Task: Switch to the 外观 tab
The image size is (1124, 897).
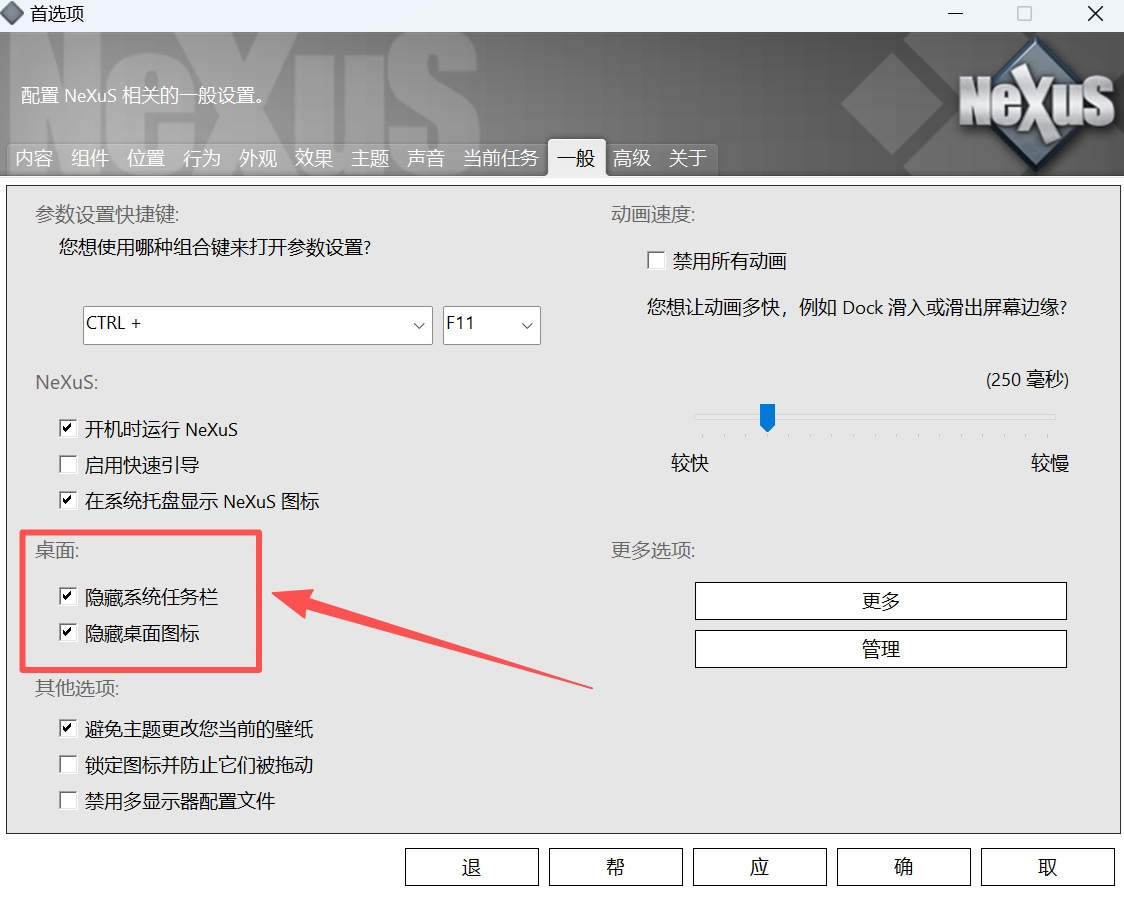Action: click(258, 158)
